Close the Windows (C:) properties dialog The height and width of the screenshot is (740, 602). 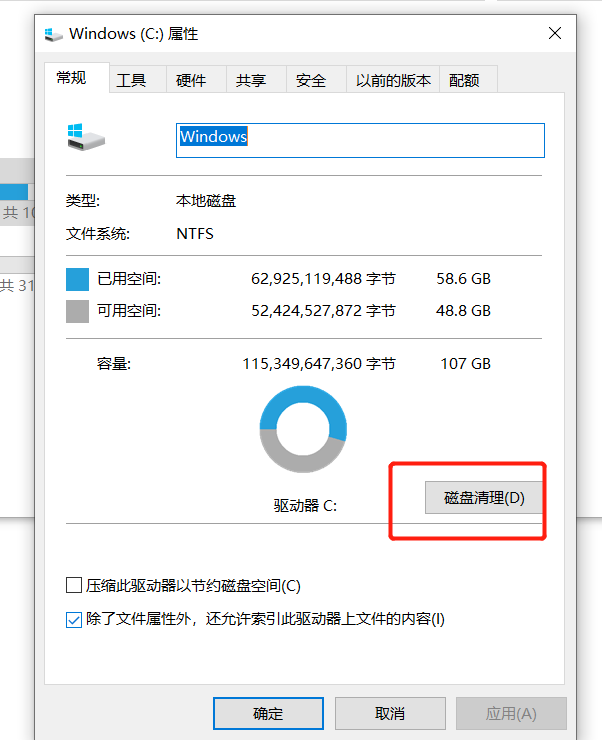point(555,33)
